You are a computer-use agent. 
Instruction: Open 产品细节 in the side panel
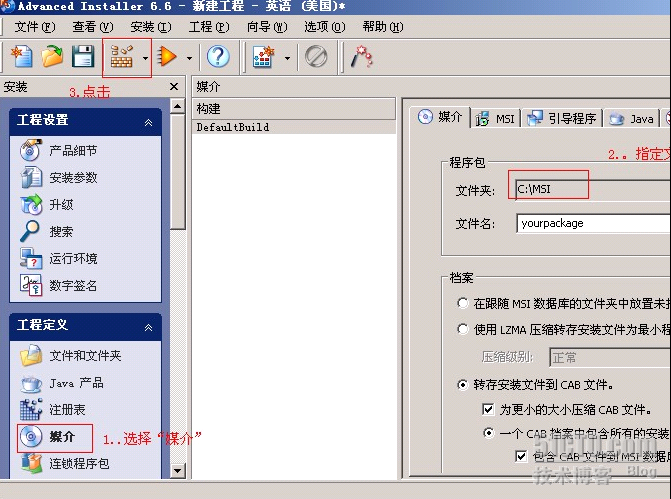[x=59, y=150]
